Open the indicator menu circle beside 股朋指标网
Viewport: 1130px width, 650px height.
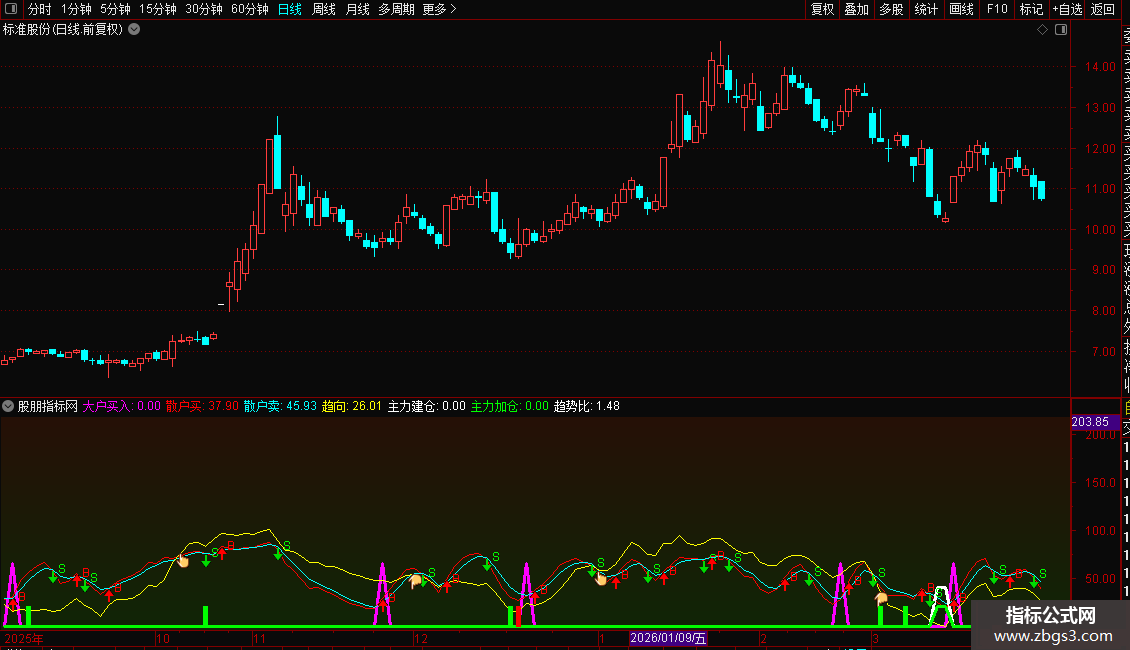(8, 406)
